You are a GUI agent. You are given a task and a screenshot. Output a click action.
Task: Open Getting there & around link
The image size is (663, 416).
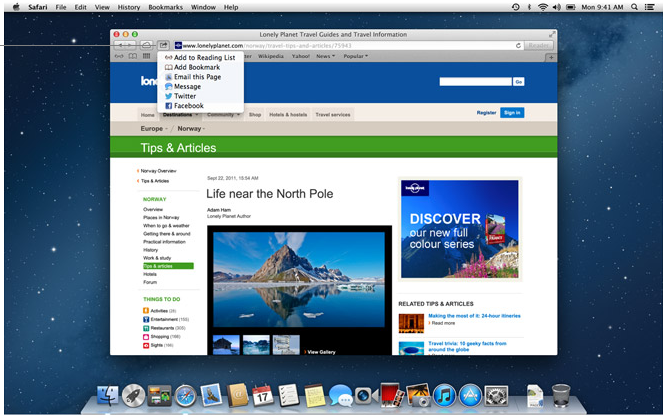coord(167,233)
